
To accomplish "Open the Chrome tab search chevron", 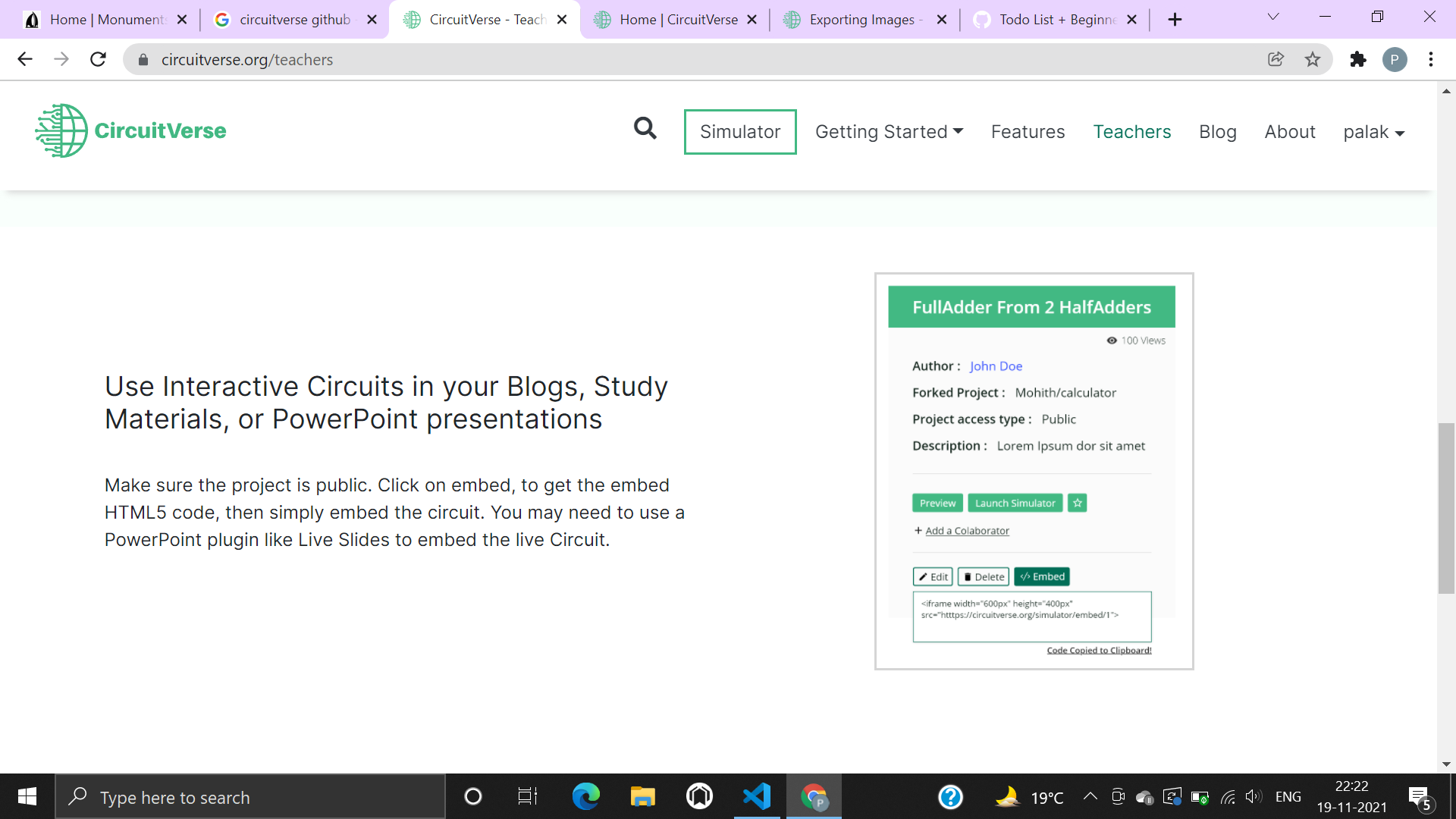I will pos(1272,17).
